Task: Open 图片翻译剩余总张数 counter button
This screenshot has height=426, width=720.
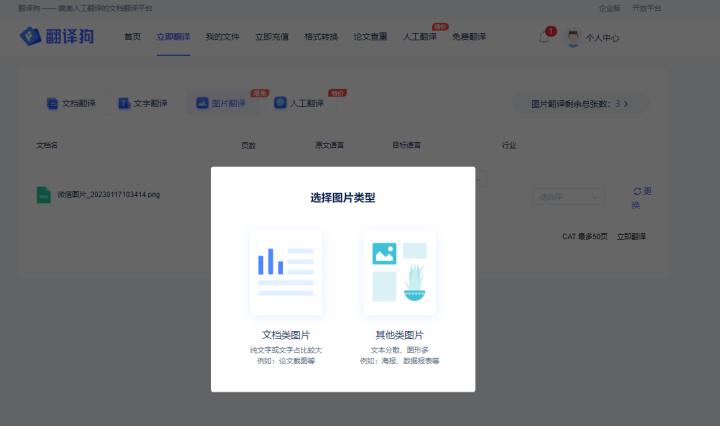Action: (580, 104)
